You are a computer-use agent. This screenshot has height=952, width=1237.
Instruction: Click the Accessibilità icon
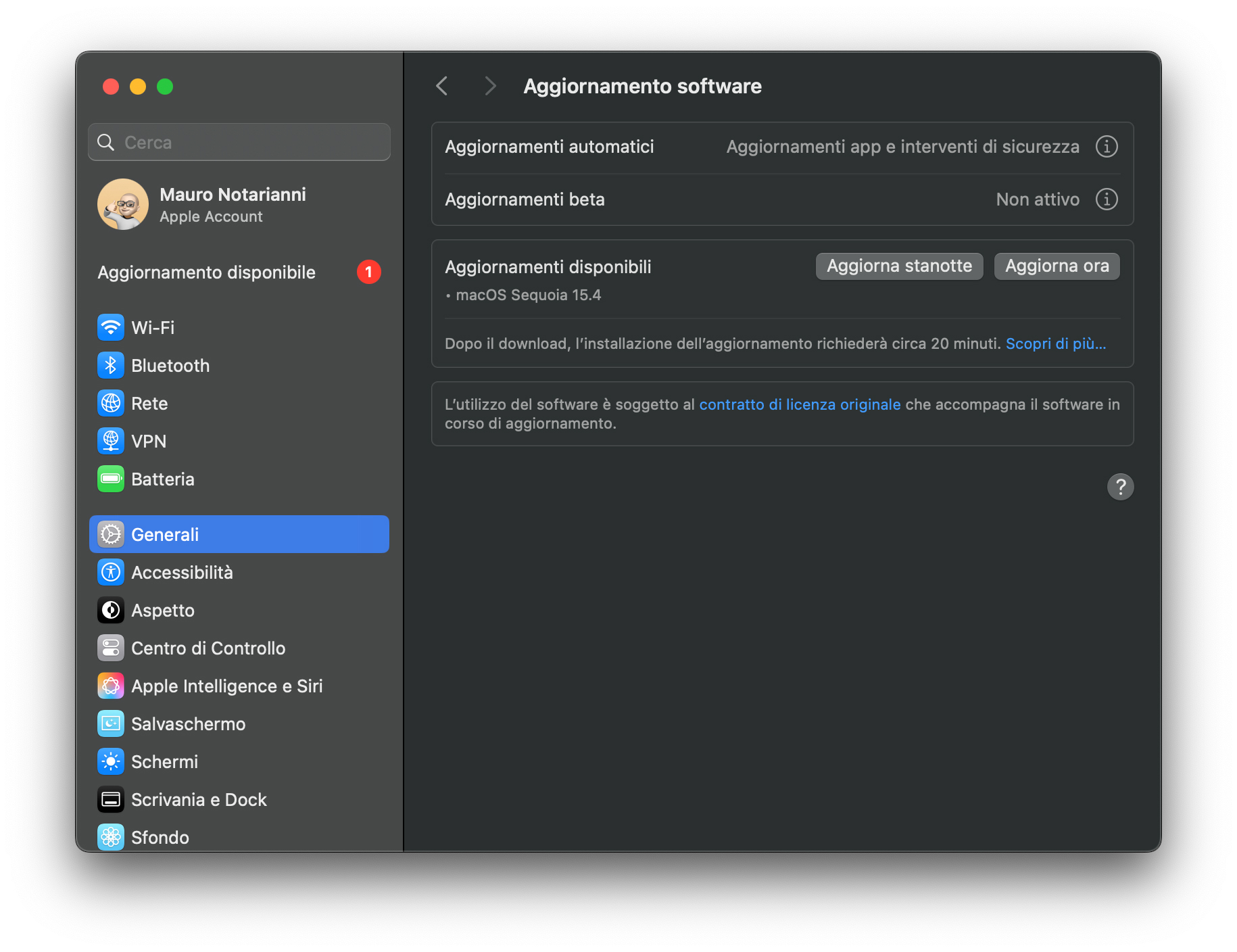tap(111, 573)
